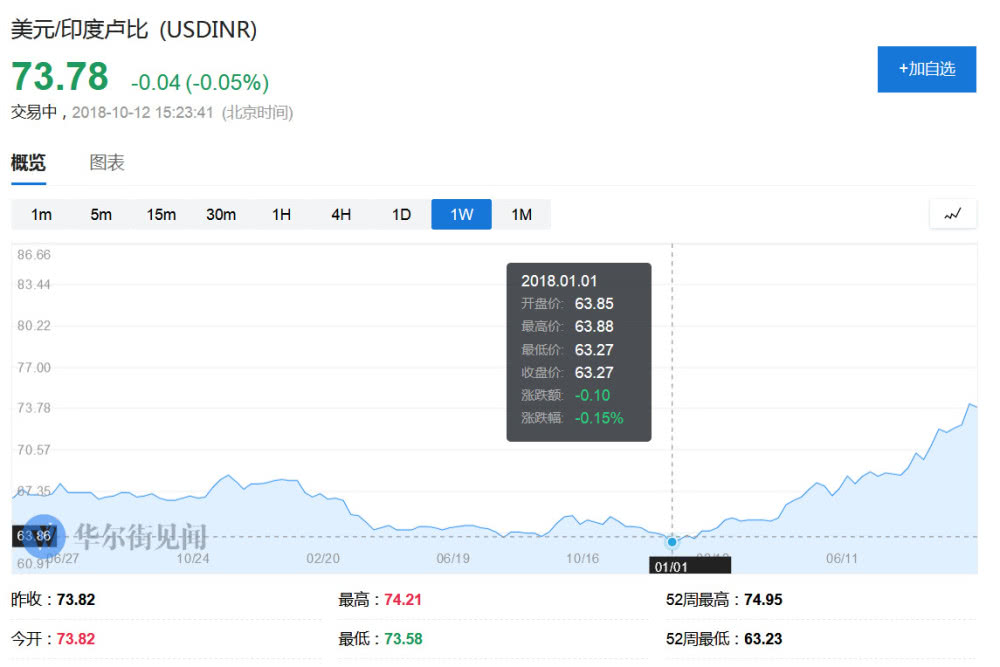This screenshot has width=1000, height=667.
Task: Click tooltip date 2018.01.01
Action: [x=559, y=281]
